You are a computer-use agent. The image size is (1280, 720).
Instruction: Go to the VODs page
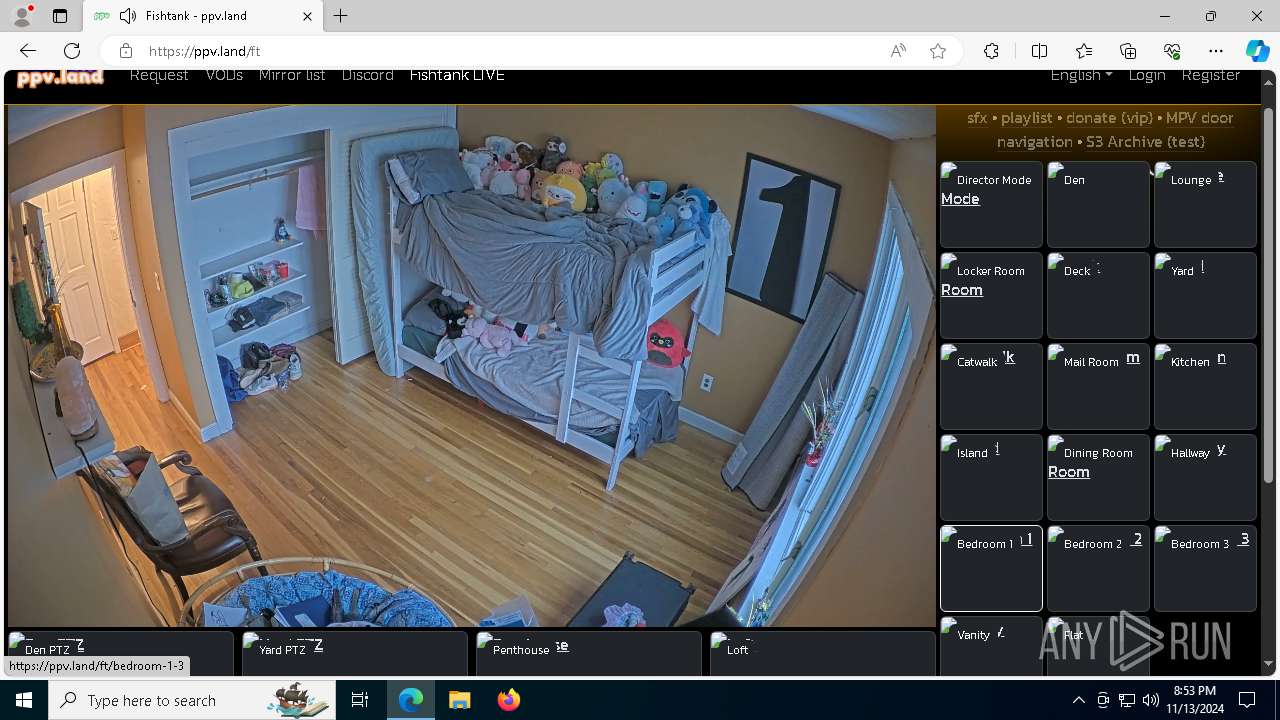point(224,75)
